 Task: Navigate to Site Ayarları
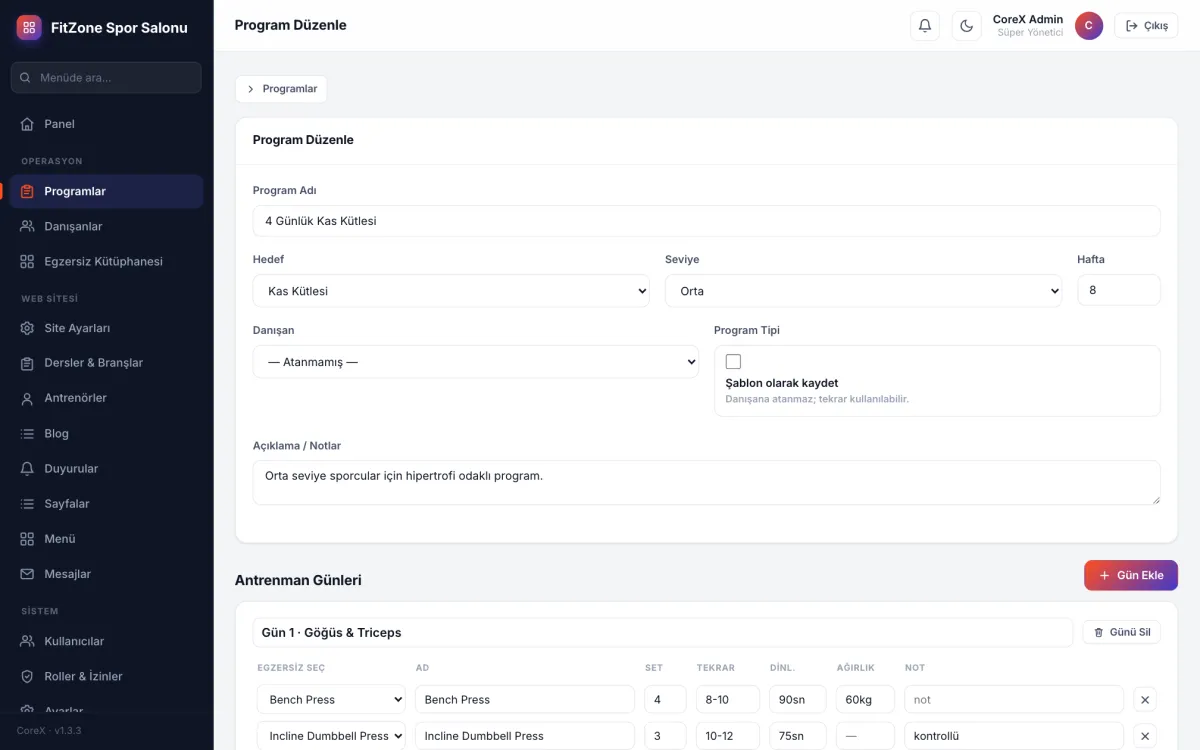(x=106, y=328)
